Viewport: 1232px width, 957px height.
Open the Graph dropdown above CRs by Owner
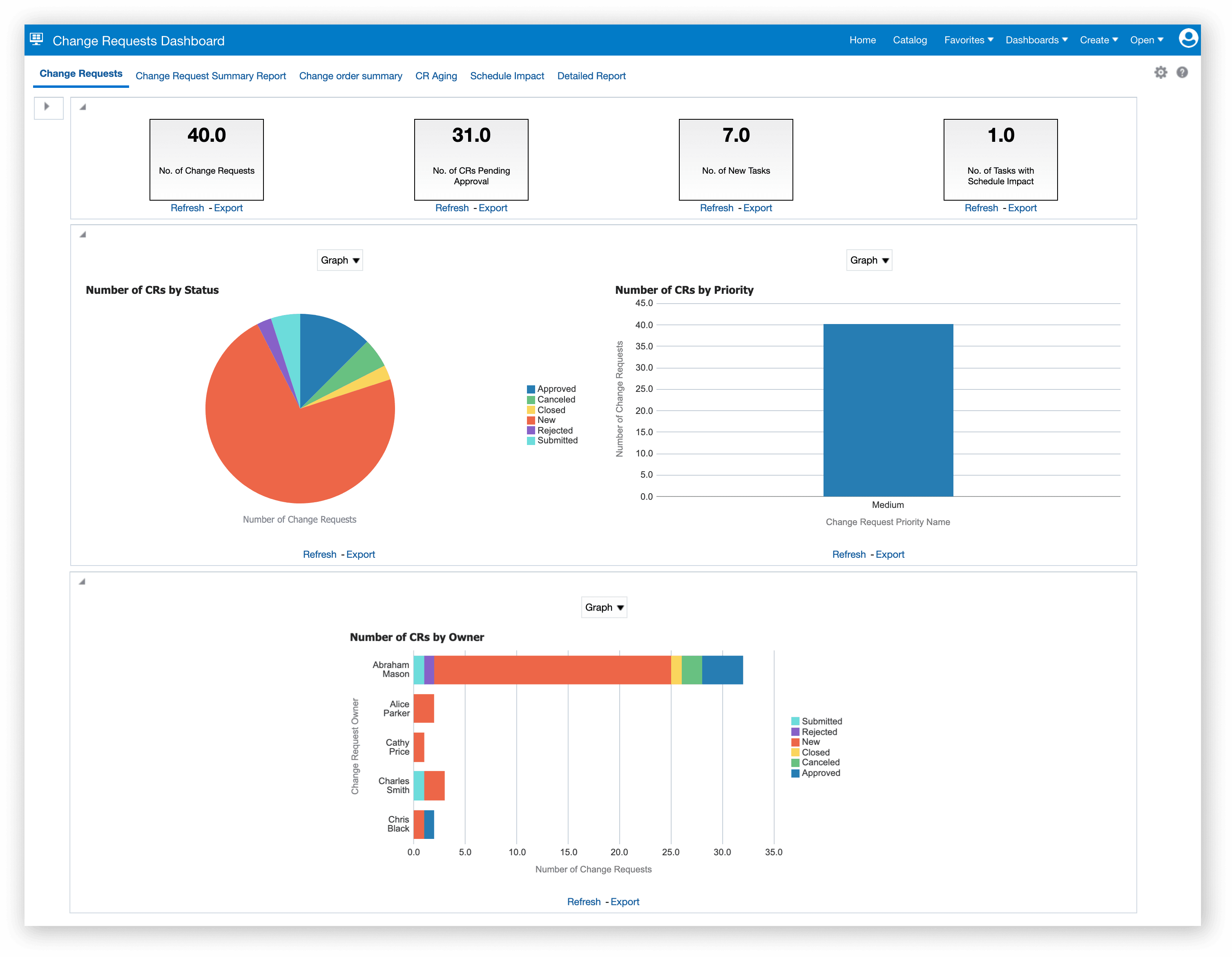[x=604, y=607]
